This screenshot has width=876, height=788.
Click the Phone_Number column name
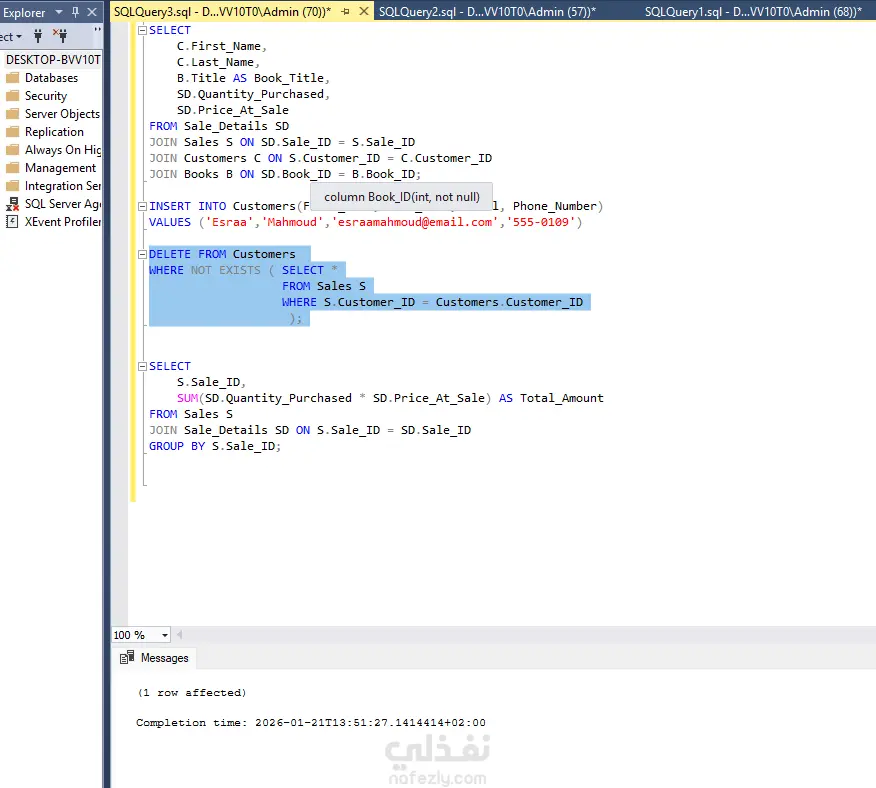pyautogui.click(x=555, y=206)
